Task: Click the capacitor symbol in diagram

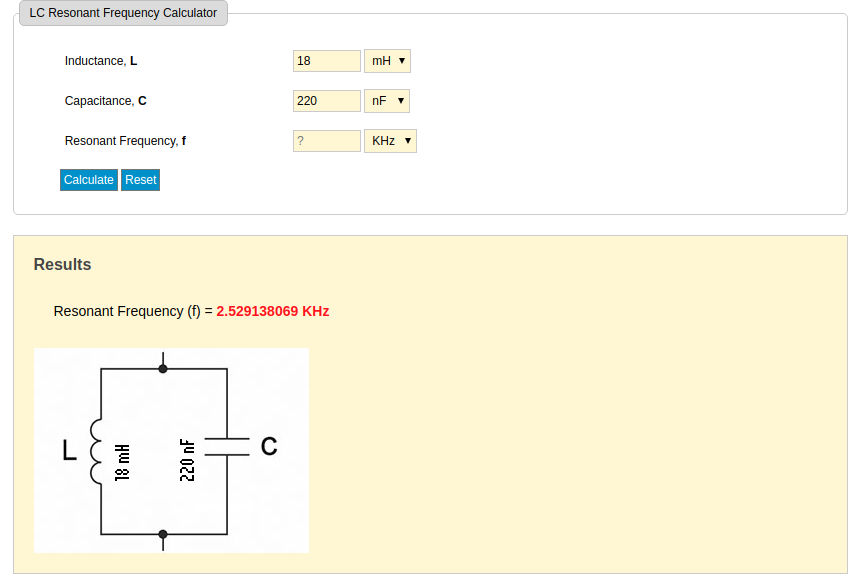Action: click(227, 446)
